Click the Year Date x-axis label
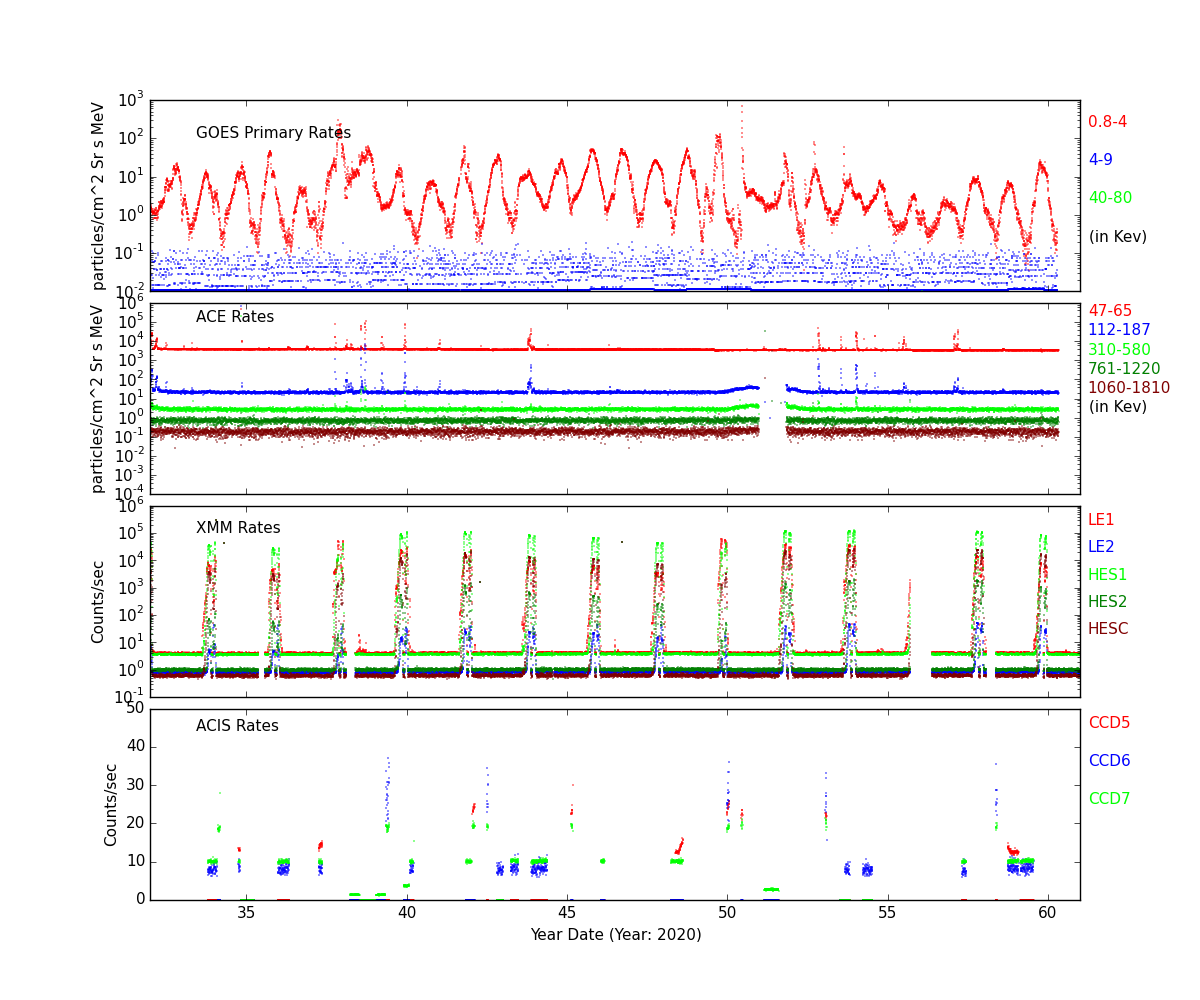This screenshot has width=1200, height=1000. click(x=615, y=935)
